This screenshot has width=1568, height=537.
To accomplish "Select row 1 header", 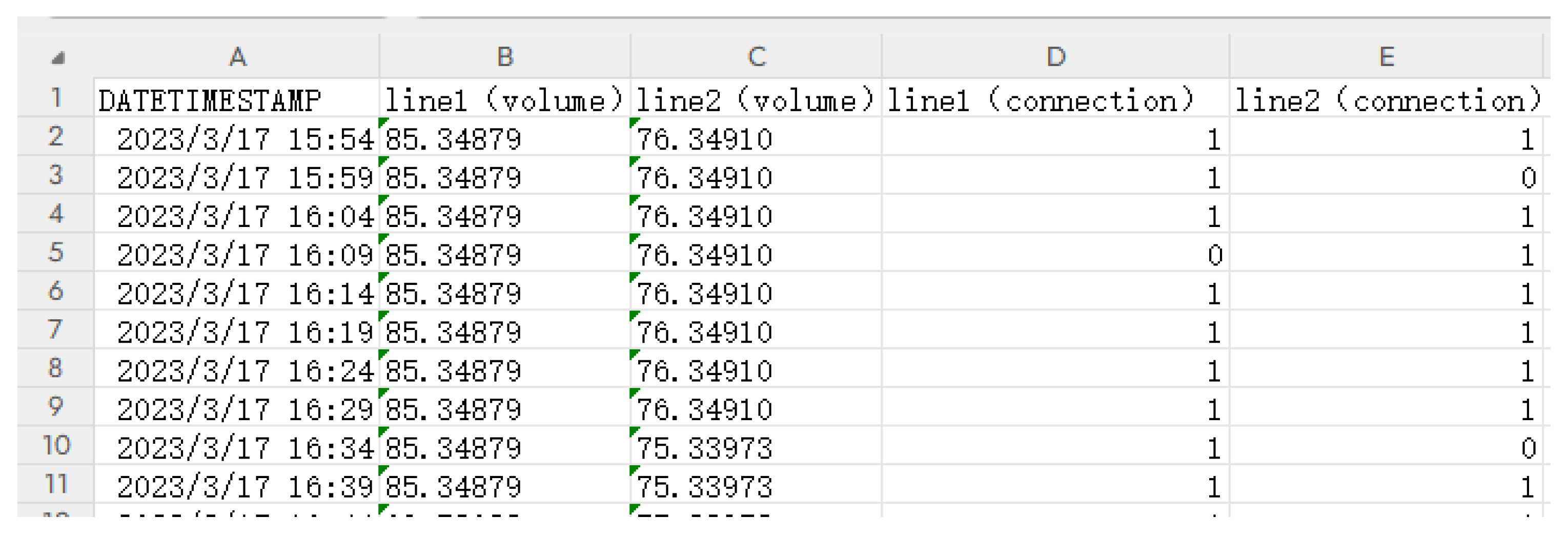I will (55, 98).
